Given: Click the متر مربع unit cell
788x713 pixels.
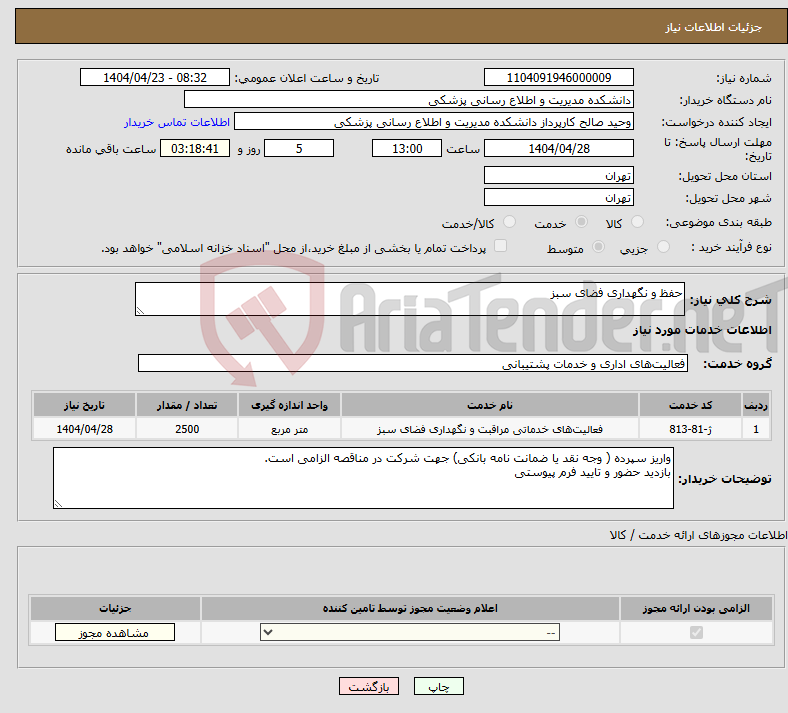Looking at the screenshot, I should tap(289, 429).
